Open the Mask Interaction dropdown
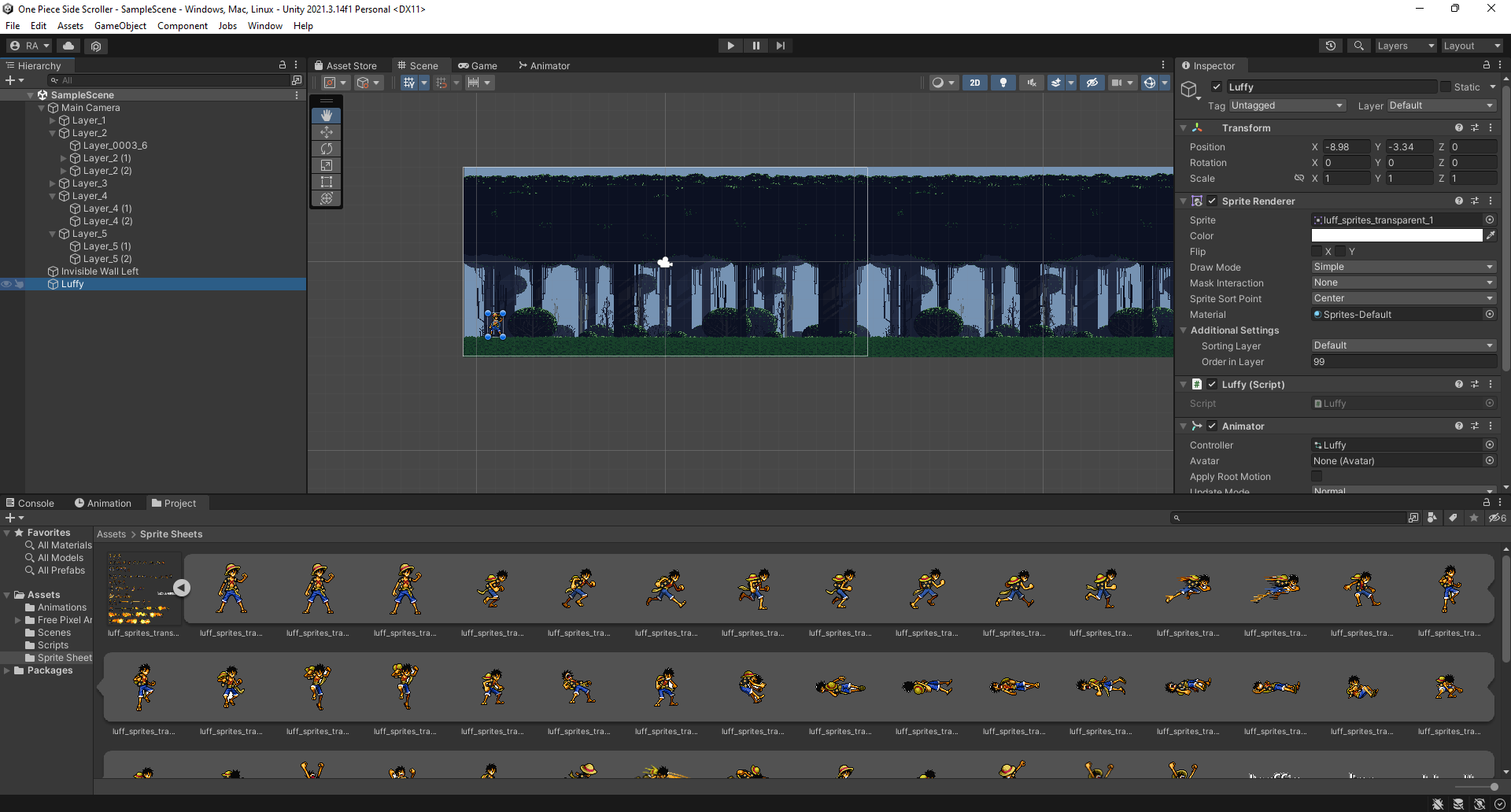 (1404, 282)
